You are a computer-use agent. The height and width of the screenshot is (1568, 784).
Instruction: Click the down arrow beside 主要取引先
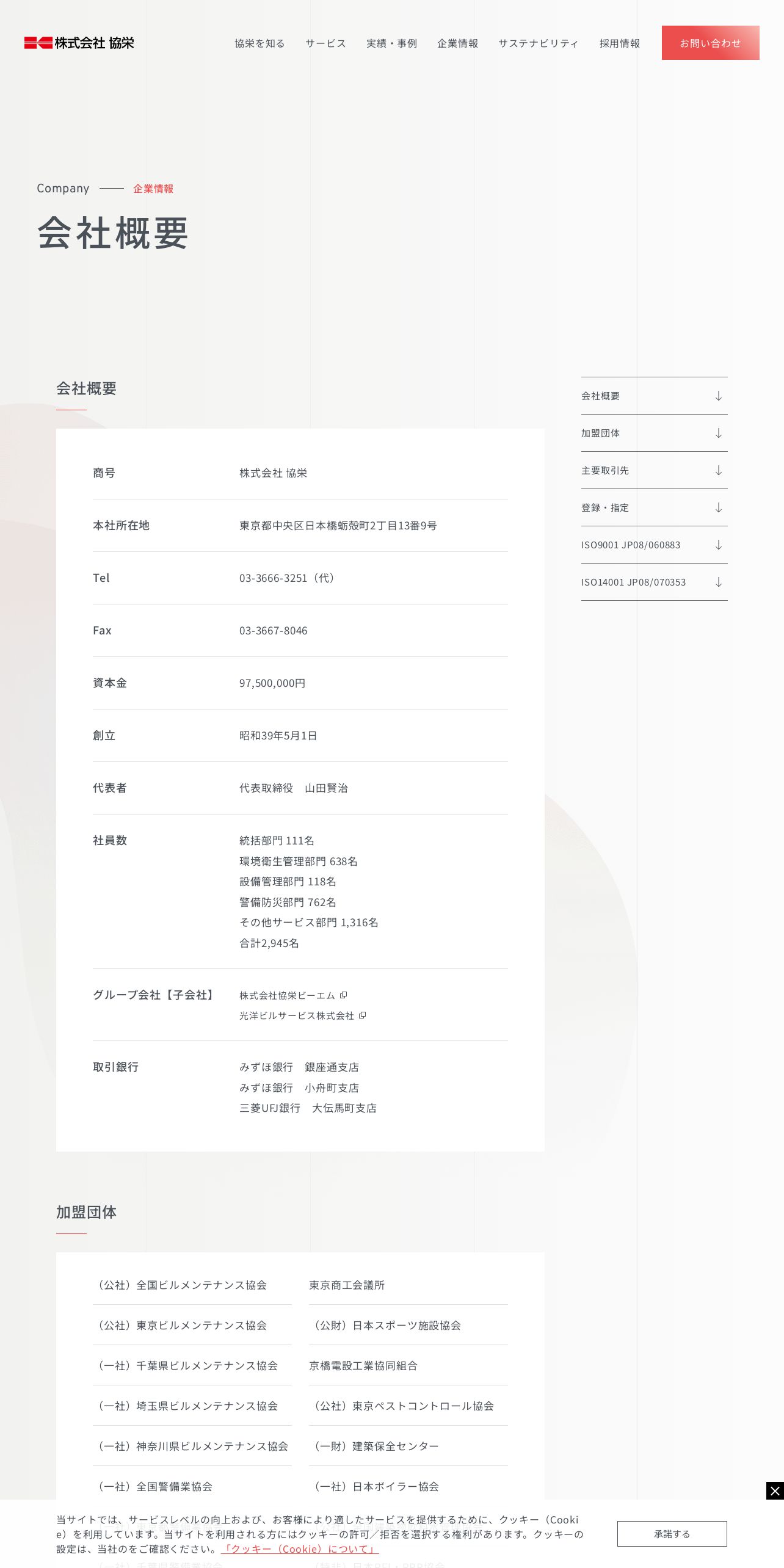[x=719, y=470]
